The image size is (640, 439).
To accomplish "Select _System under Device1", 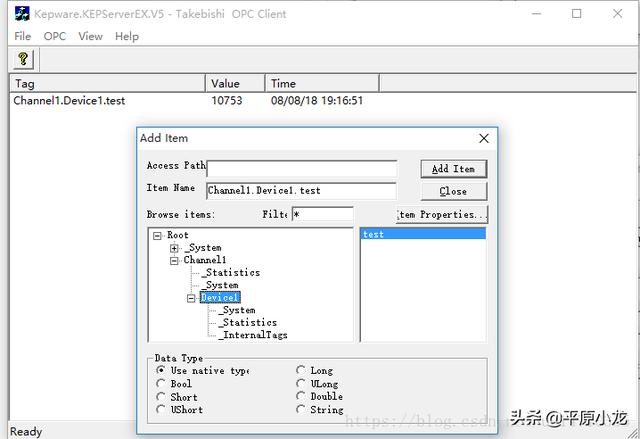I will click(x=237, y=310).
